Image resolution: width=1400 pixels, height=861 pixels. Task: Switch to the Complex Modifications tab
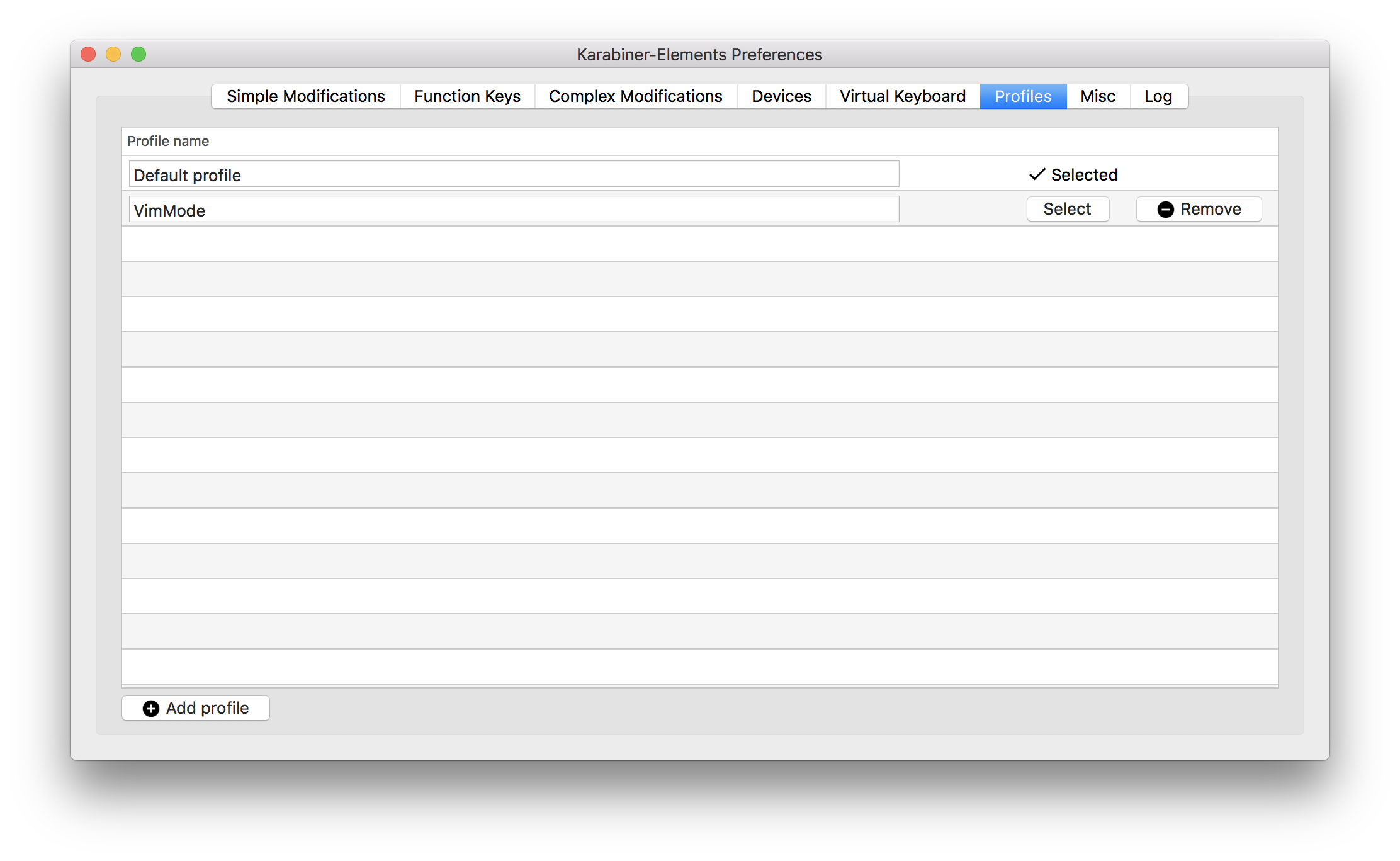[x=636, y=95]
